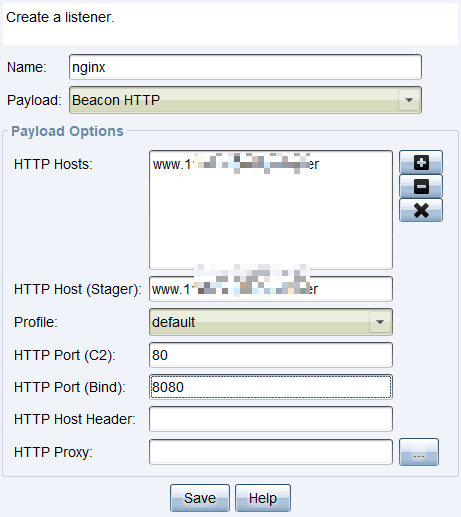This screenshot has width=461, height=517.
Task: Open HTTP Proxy settings via ellipsis button
Action: pos(419,452)
